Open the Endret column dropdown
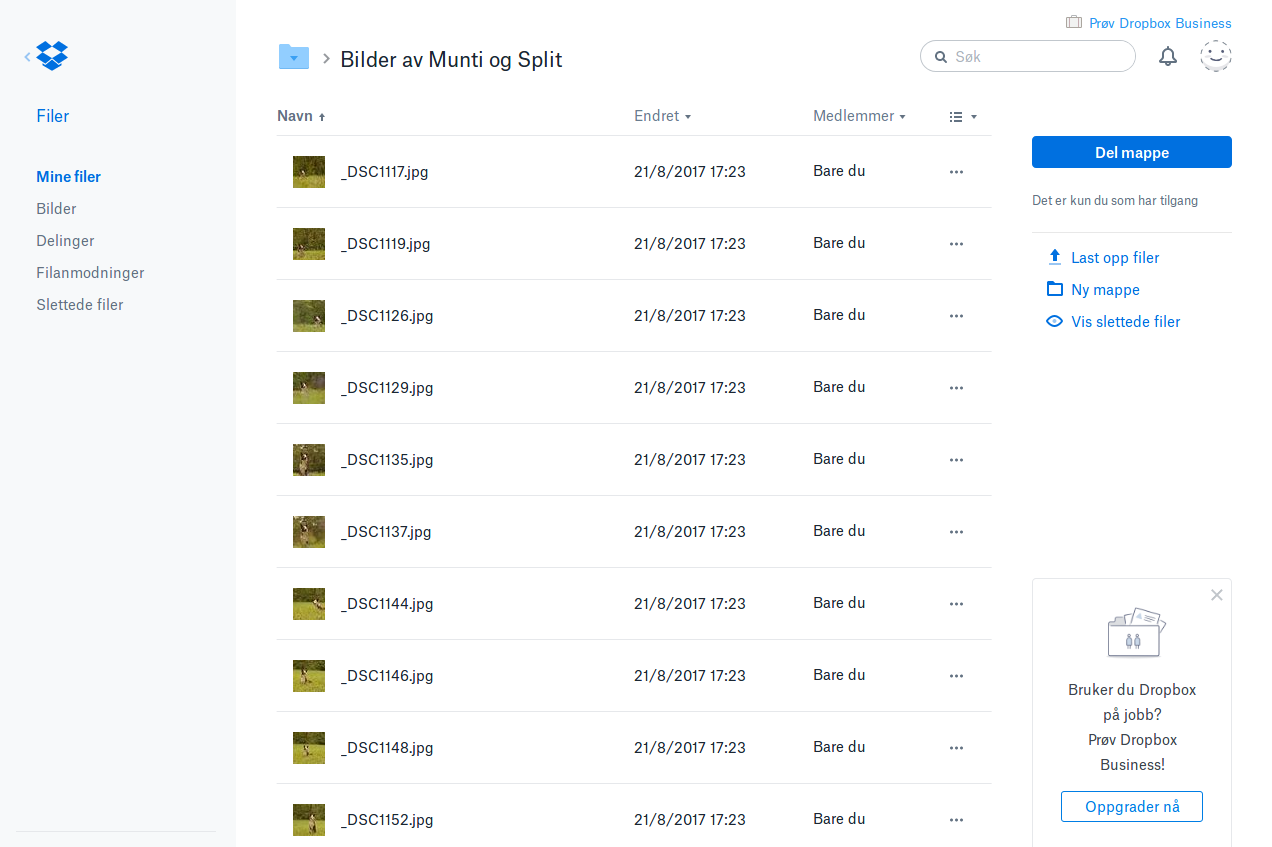1272x847 pixels. pos(663,116)
